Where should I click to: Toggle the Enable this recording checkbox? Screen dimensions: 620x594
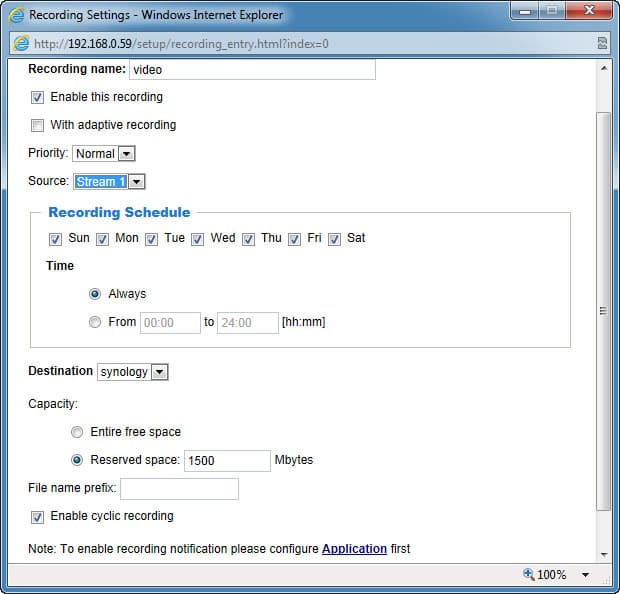tap(37, 97)
